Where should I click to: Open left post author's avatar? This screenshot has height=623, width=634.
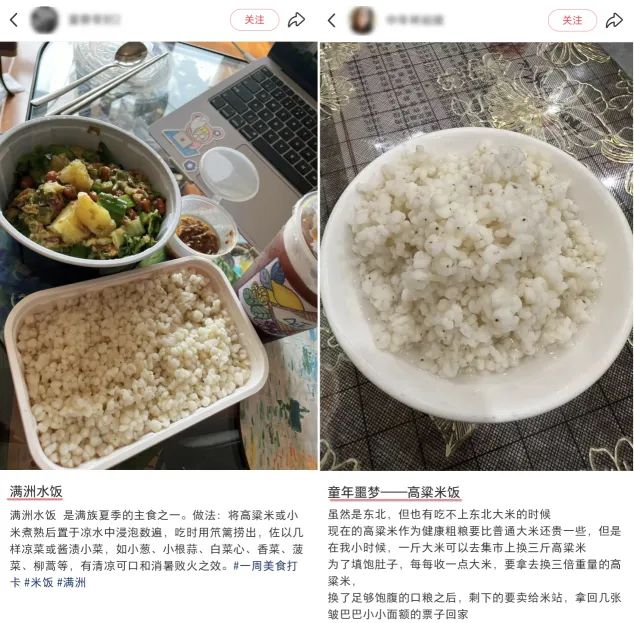[44, 20]
